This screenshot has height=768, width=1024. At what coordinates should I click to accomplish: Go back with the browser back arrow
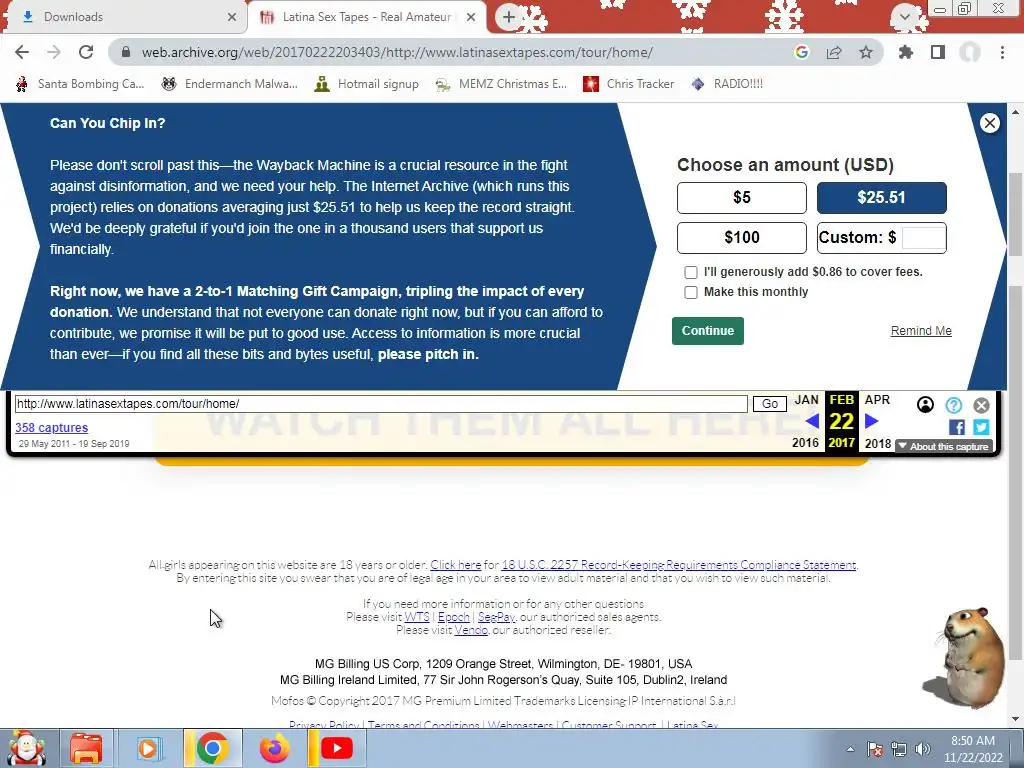pyautogui.click(x=22, y=52)
